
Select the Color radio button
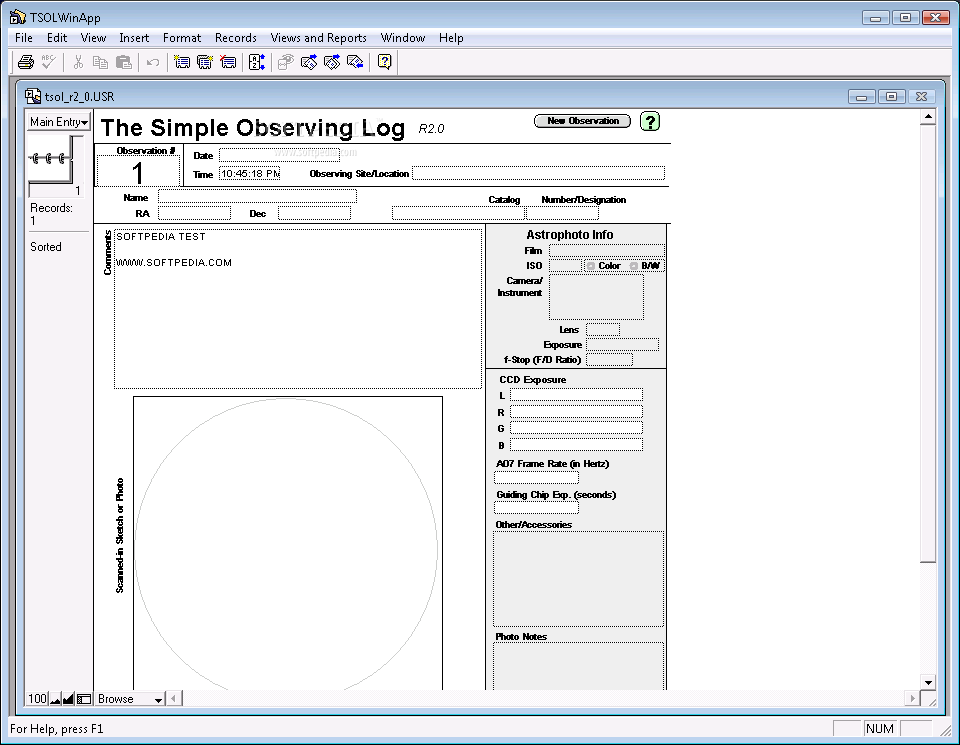click(591, 266)
